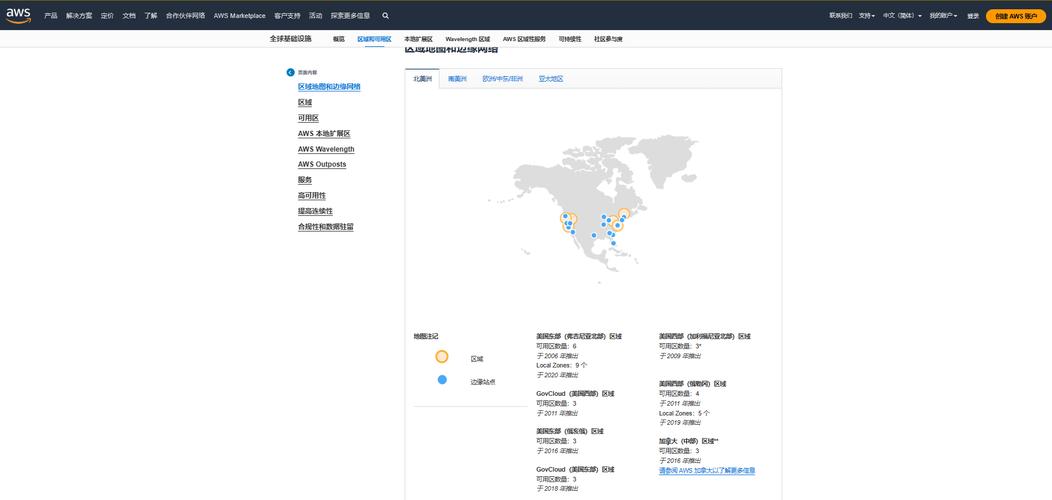Click the 联系我们 link
Viewport: 1052px width, 500px height.
point(841,15)
